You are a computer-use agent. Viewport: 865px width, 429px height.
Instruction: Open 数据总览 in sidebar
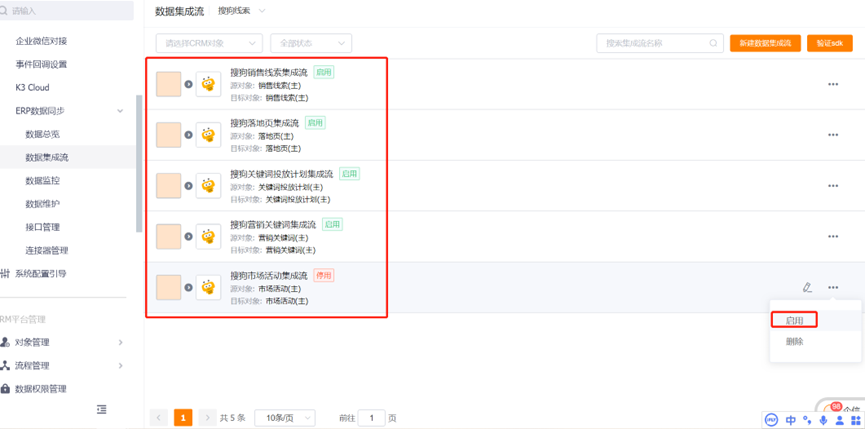[42, 134]
